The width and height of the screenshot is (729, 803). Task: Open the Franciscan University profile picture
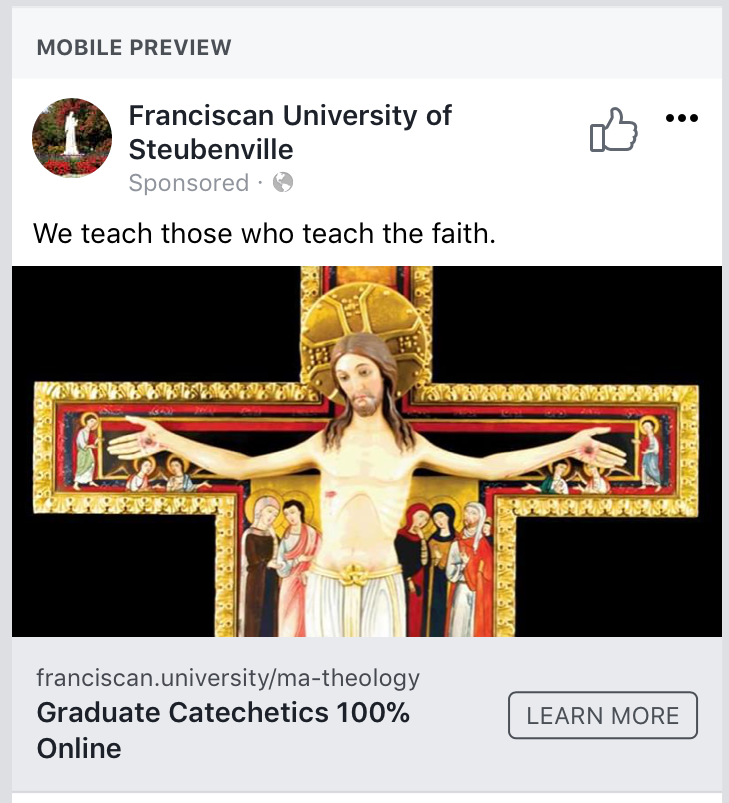(72, 138)
